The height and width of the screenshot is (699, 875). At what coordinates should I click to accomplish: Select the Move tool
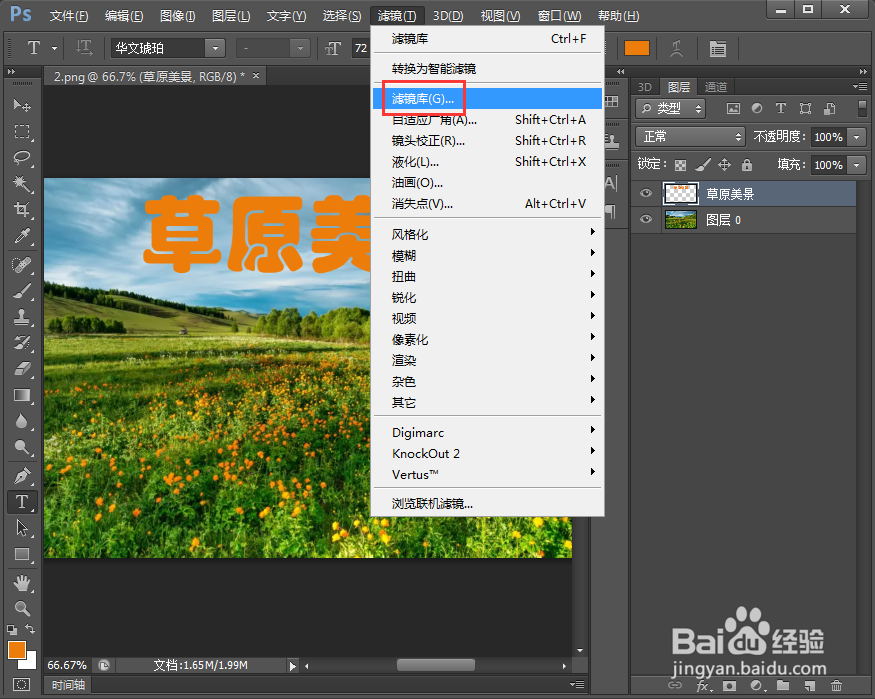point(23,103)
